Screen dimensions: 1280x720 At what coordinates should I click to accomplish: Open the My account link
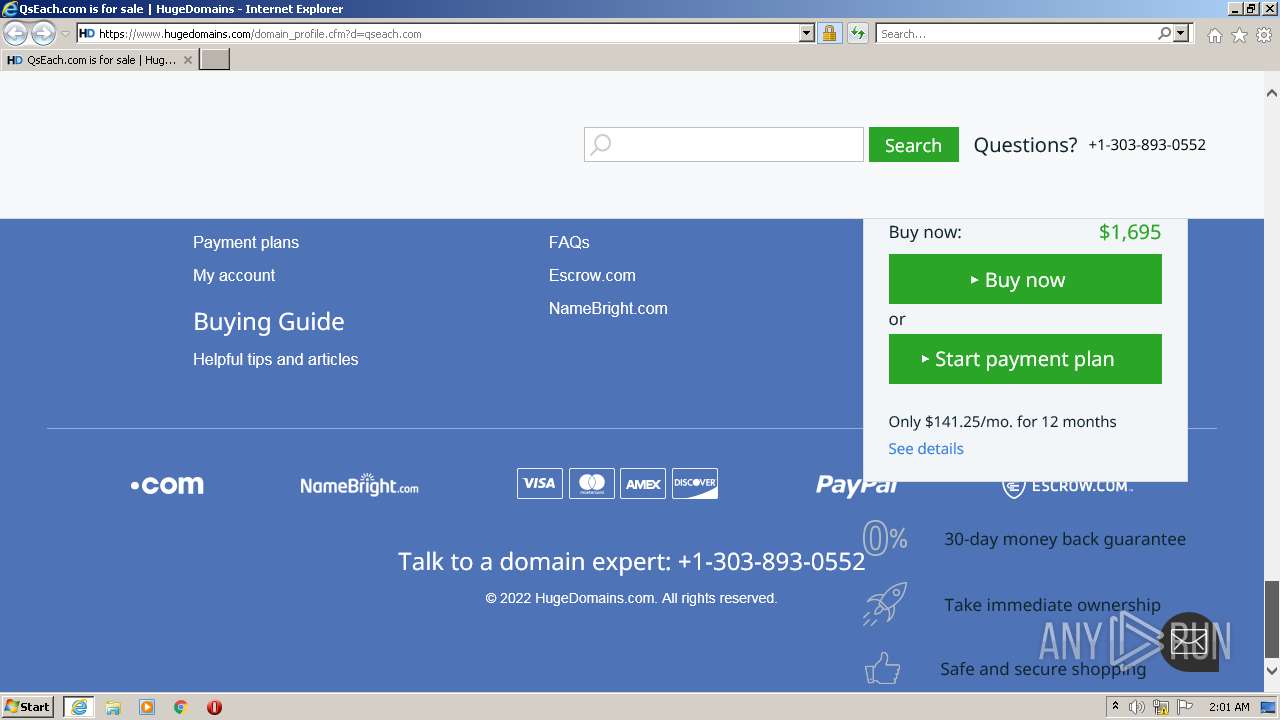pyautogui.click(x=234, y=275)
